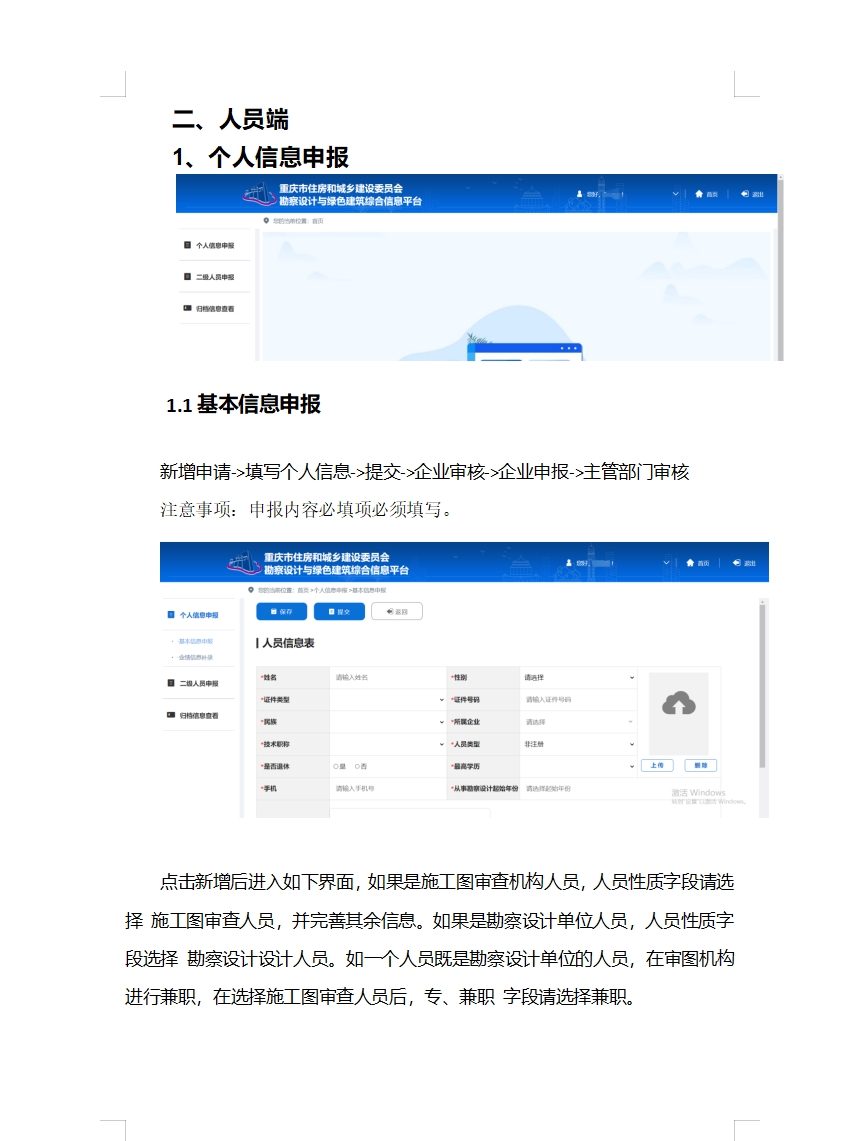Click the top screenshot vertical scrollbar
Viewport: 865px width, 1141px height.
tap(781, 268)
